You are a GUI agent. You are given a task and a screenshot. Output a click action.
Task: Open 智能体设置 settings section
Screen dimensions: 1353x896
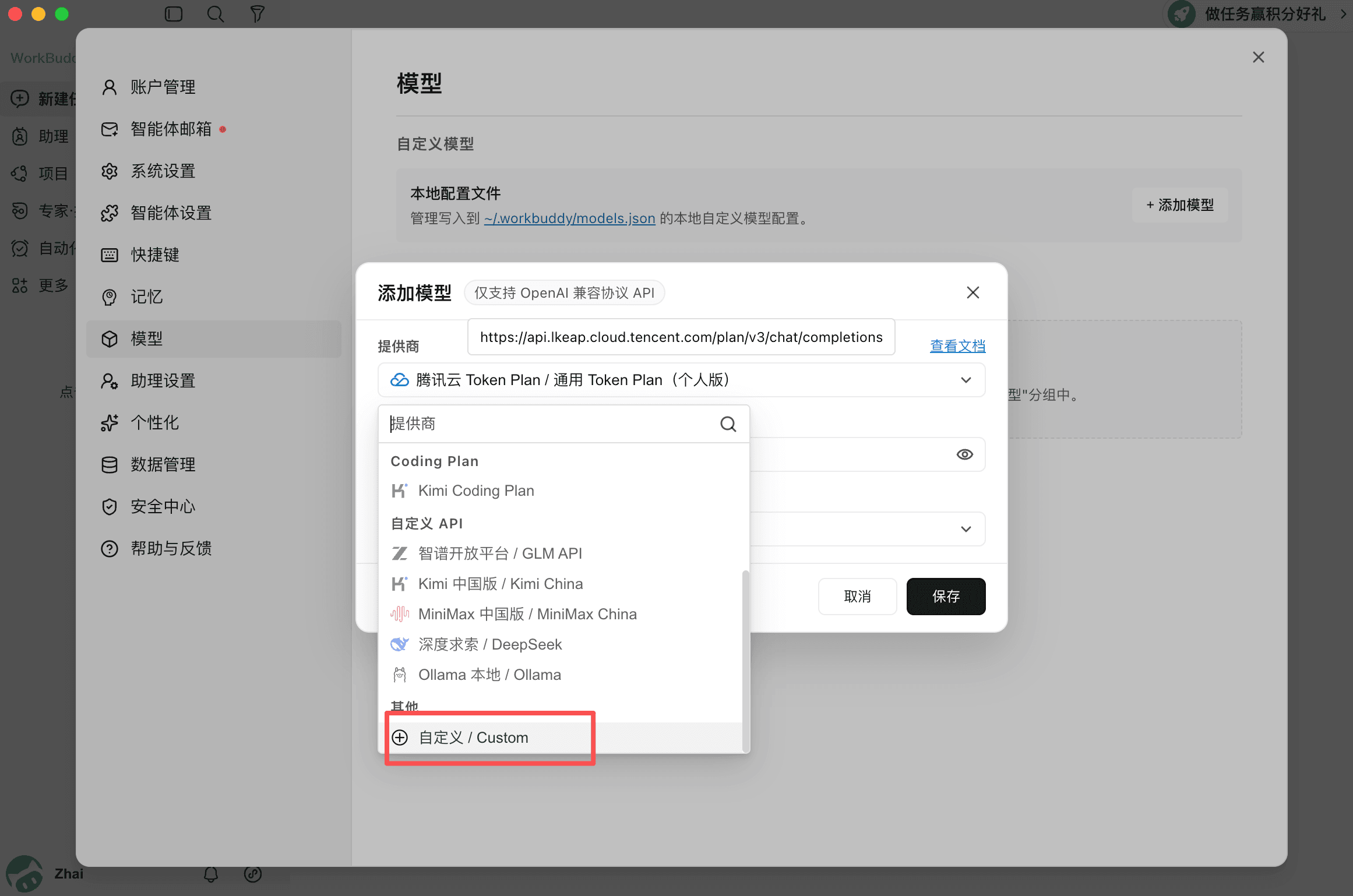coord(213,213)
